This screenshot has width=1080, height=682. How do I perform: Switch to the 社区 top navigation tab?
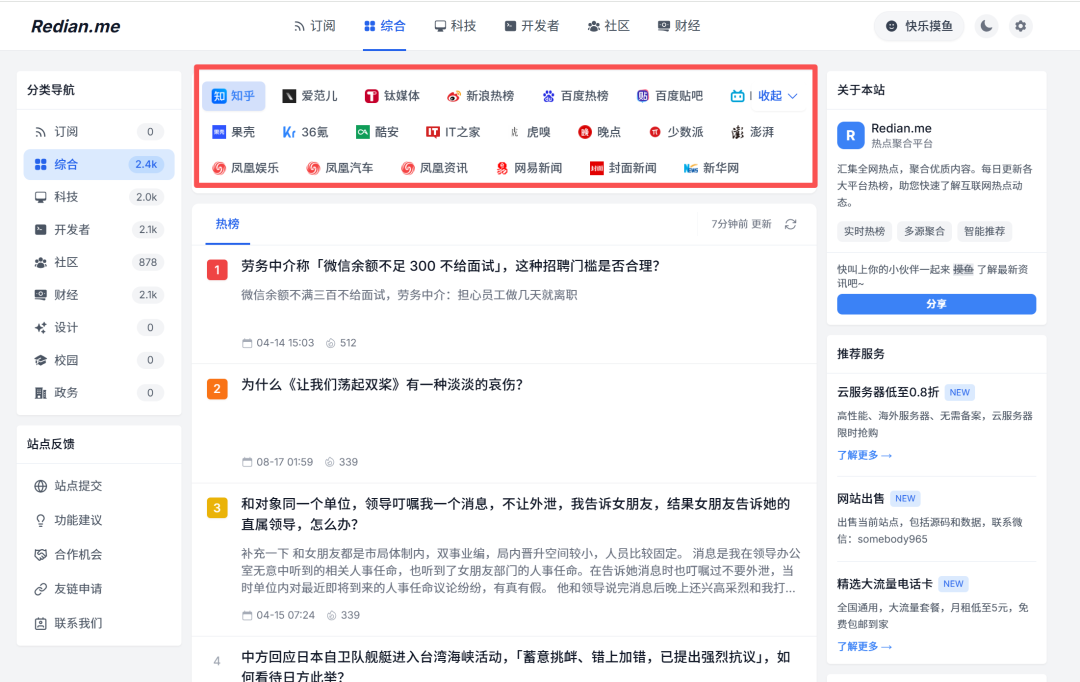[x=609, y=26]
